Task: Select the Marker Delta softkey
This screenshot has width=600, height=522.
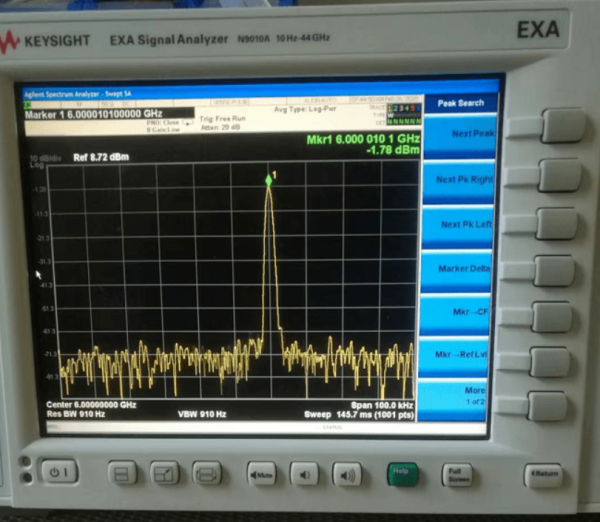Action: 460,269
